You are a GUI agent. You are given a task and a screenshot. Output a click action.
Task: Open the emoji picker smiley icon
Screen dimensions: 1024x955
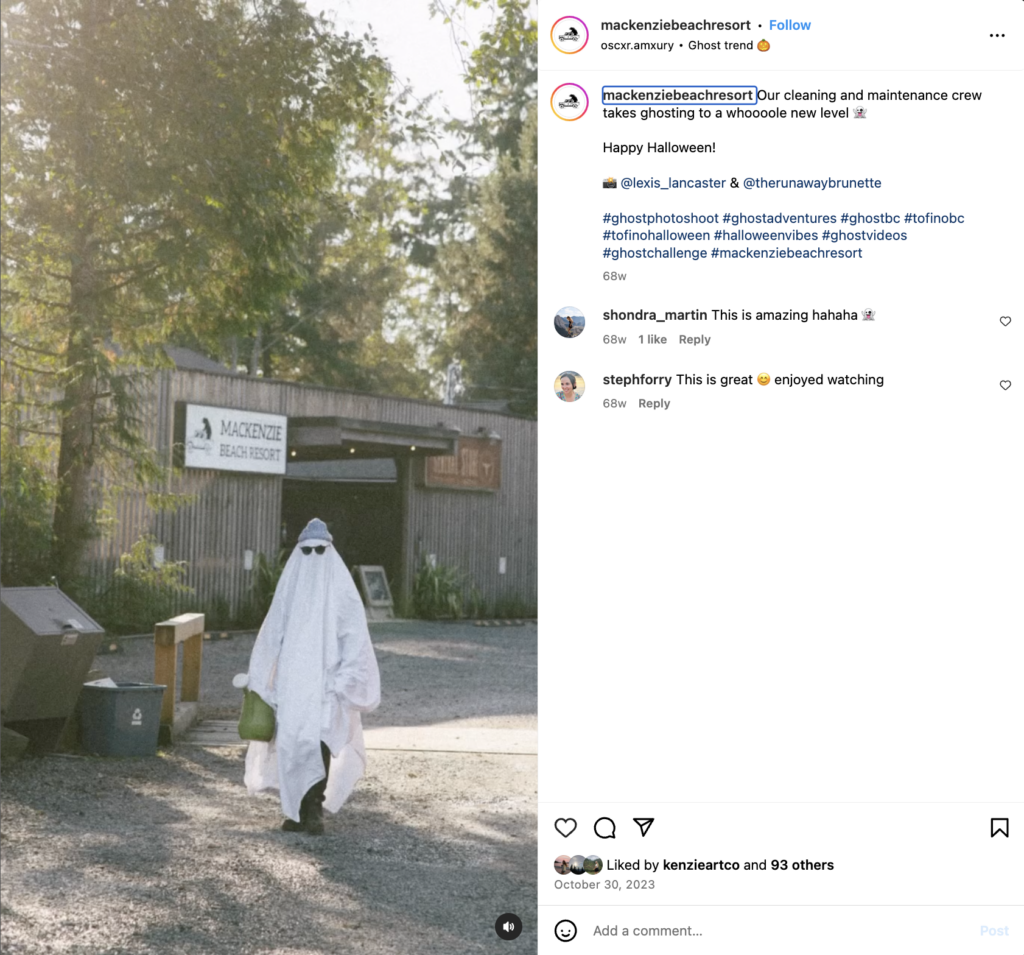pyautogui.click(x=566, y=931)
